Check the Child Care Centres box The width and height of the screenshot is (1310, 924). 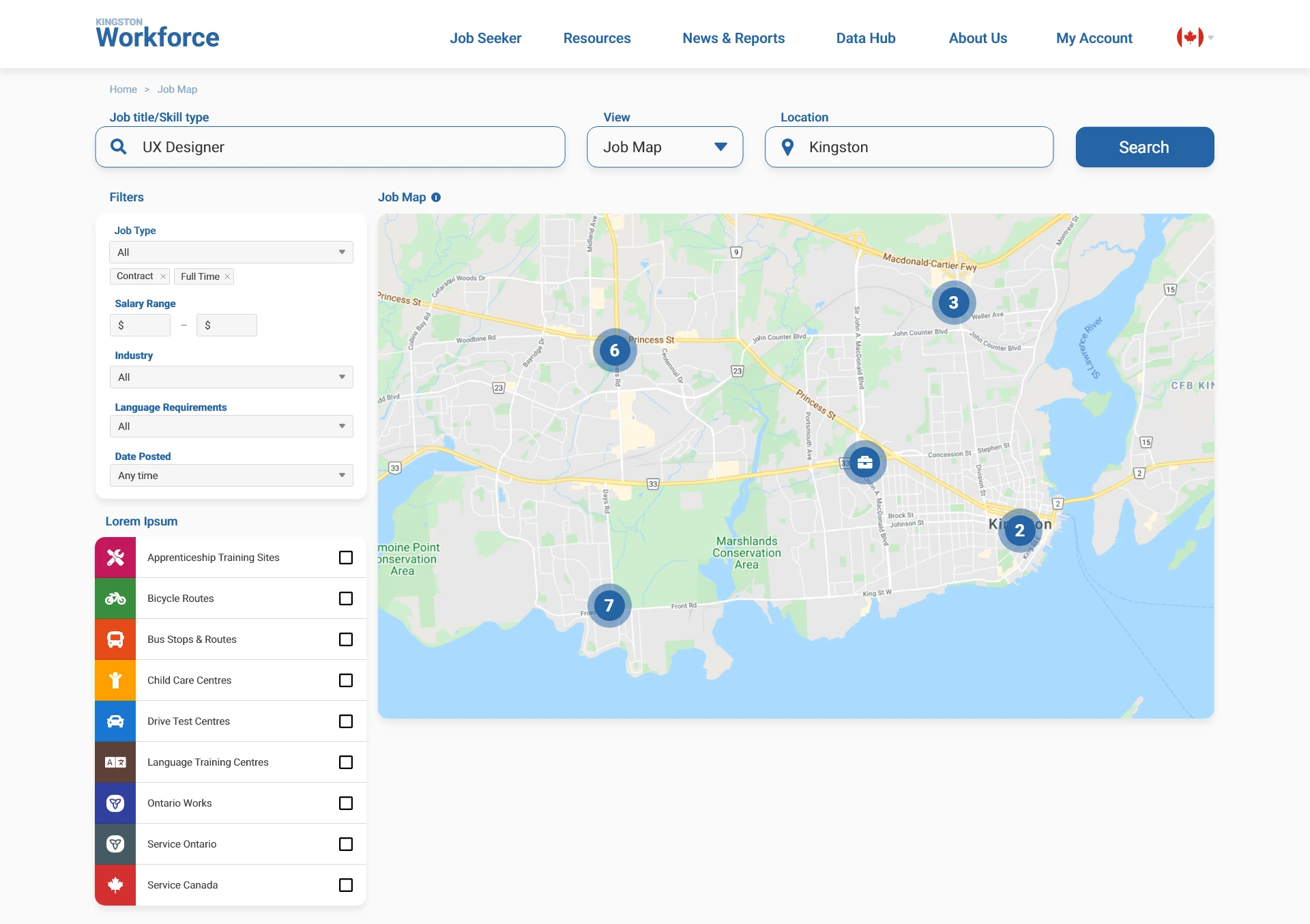coord(346,680)
